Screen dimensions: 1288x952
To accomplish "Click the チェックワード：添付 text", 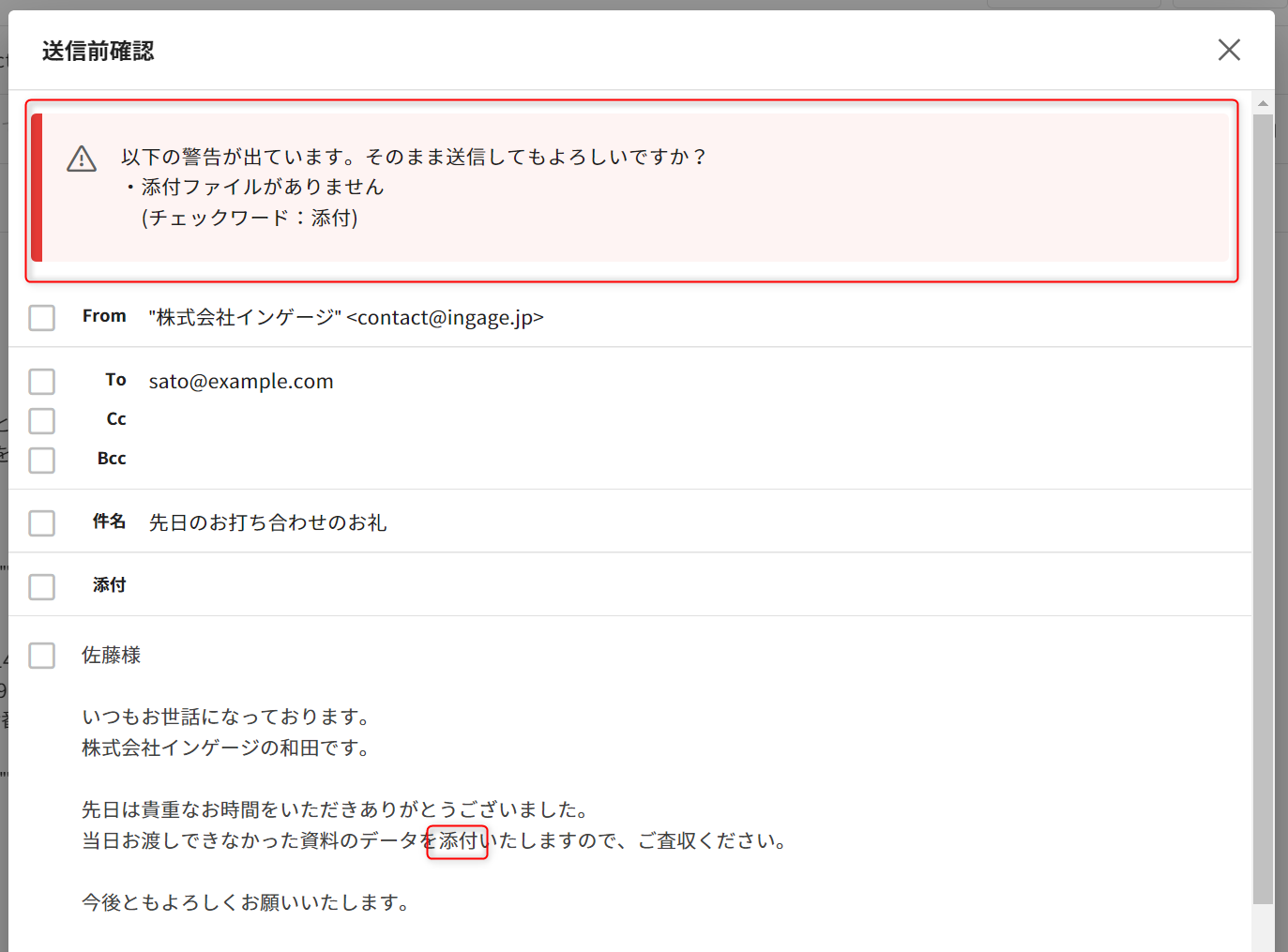I will pos(250,219).
